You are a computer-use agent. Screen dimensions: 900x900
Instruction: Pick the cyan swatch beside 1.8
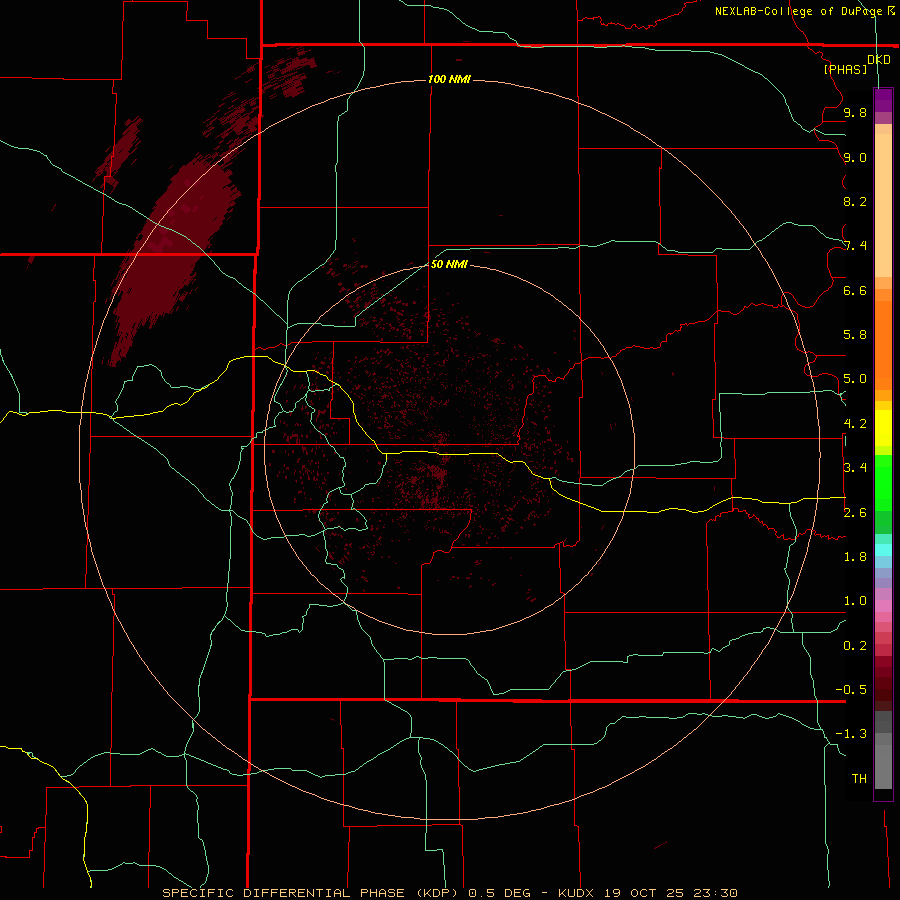click(883, 550)
